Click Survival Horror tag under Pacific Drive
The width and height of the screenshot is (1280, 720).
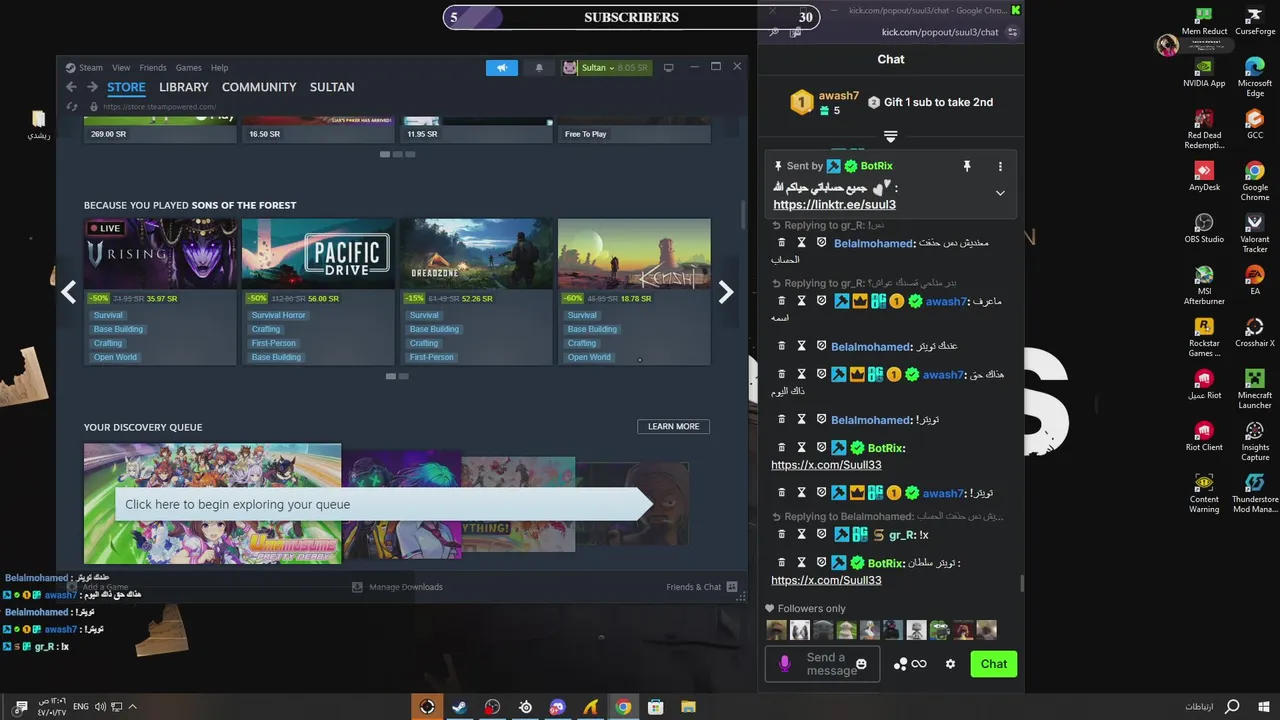point(279,315)
